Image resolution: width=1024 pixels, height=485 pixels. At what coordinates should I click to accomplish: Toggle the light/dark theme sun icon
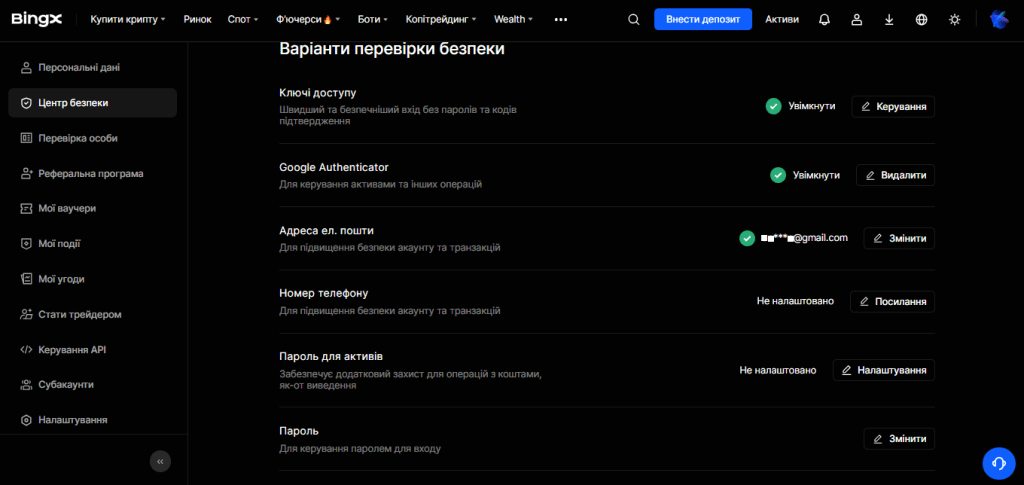pyautogui.click(x=955, y=20)
